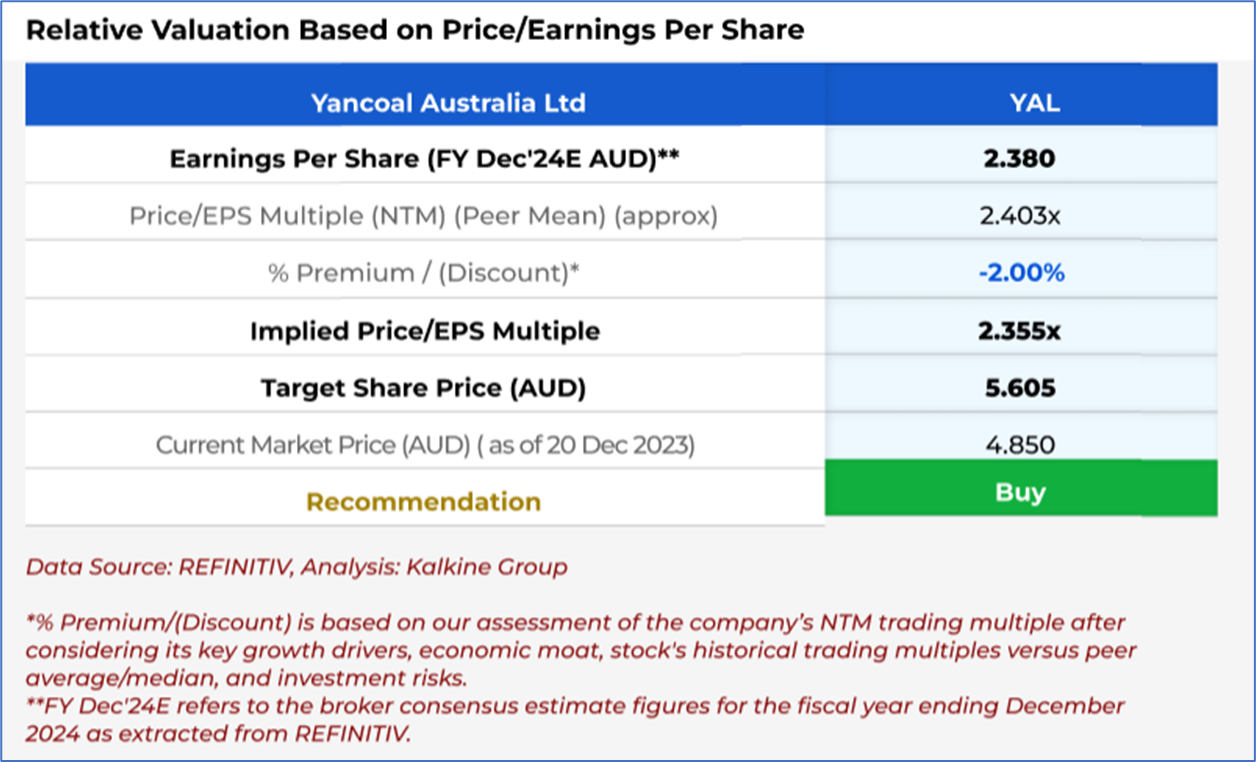Click the 2.403x peer mean value
Screen dimensions: 1256x762
(x=1020, y=215)
